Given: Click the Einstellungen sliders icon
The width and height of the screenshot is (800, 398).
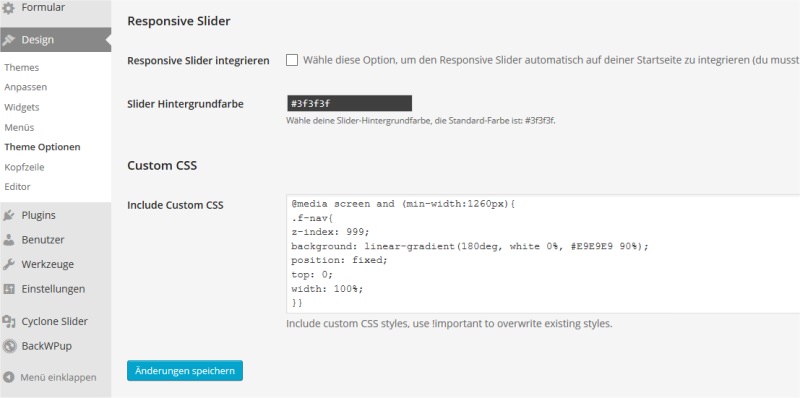Looking at the screenshot, I should 9,289.
